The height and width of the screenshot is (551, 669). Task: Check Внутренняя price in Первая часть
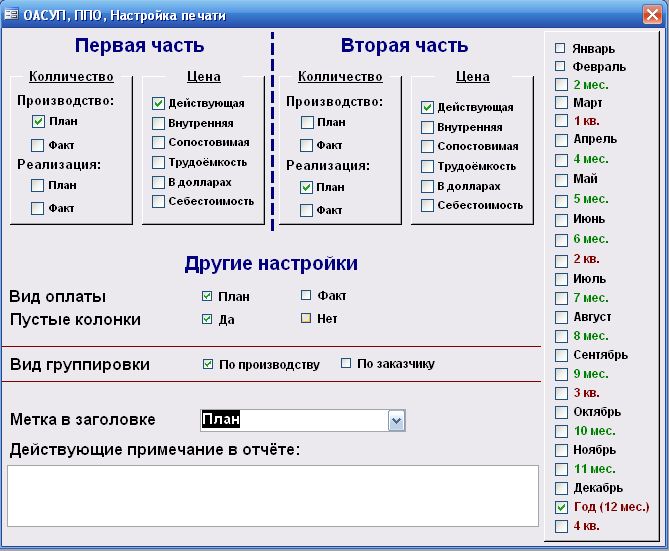click(159, 123)
